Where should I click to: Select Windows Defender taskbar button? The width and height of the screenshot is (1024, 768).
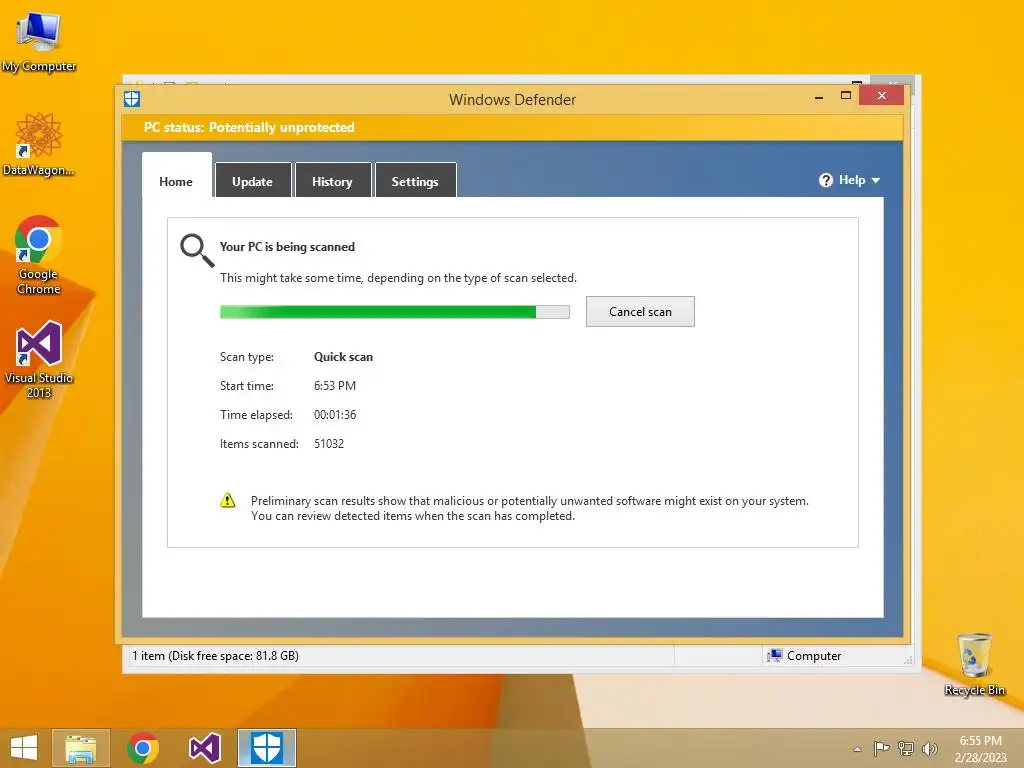[266, 748]
